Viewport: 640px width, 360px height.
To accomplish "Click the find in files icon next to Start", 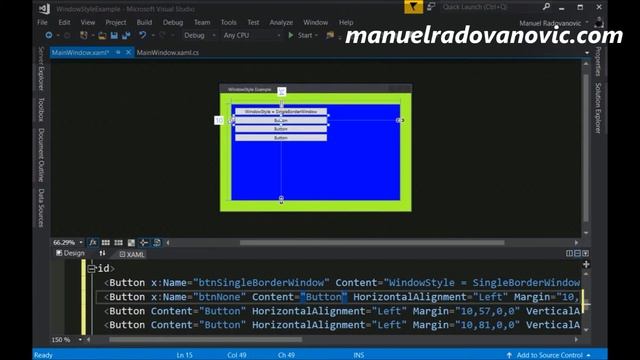I will point(330,36).
